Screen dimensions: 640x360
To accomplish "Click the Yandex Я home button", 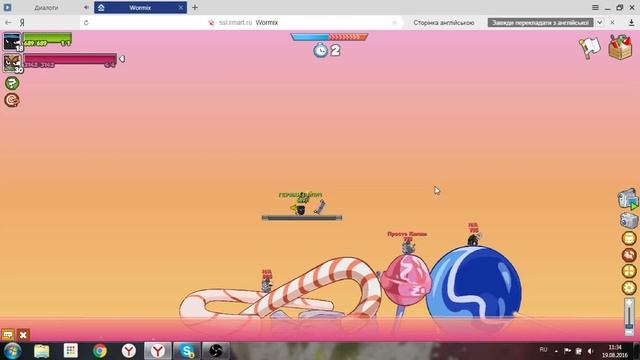I will pos(22,22).
